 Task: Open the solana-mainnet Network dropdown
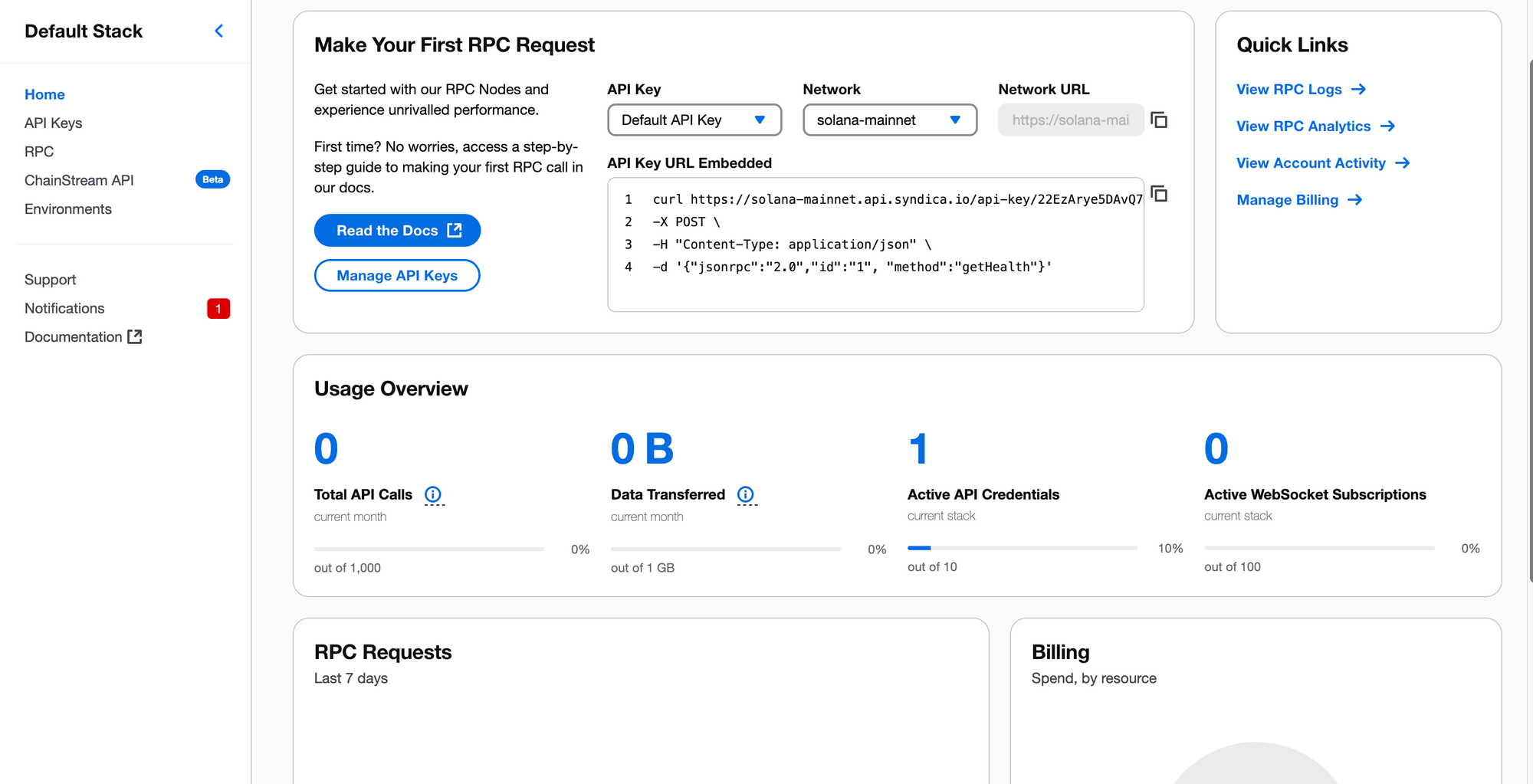890,120
